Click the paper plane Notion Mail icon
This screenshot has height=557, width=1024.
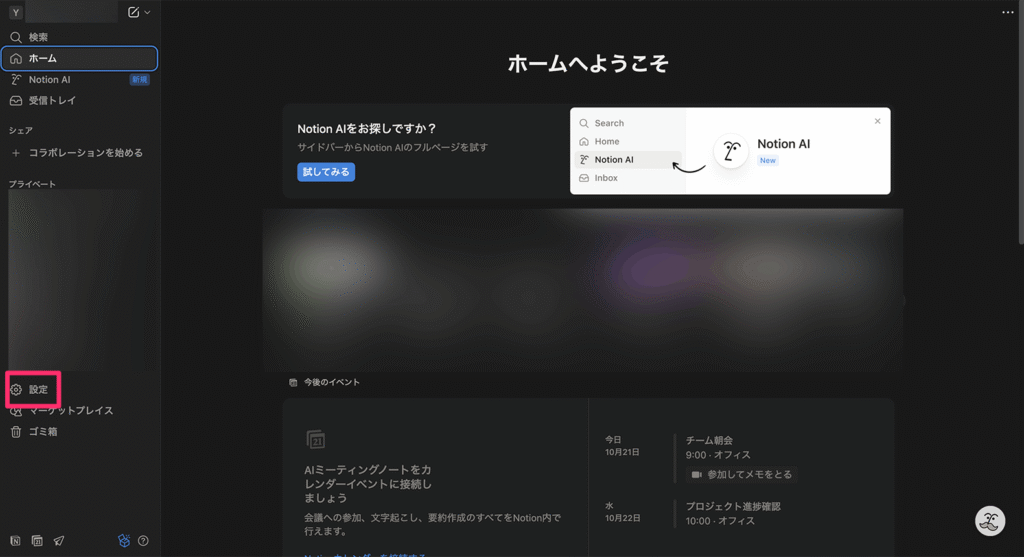tap(59, 541)
